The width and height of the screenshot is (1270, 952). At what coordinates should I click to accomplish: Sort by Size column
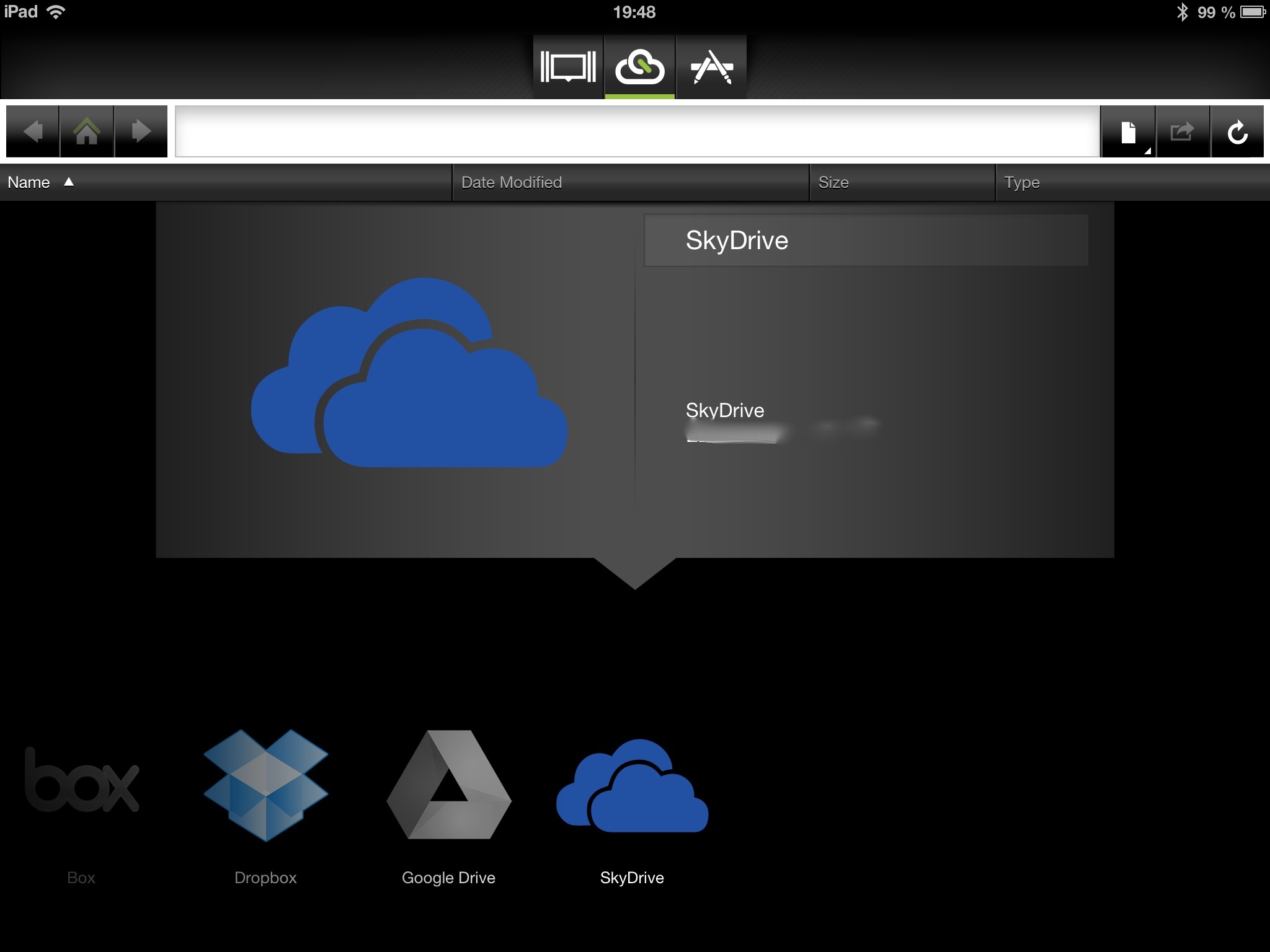coord(902,182)
